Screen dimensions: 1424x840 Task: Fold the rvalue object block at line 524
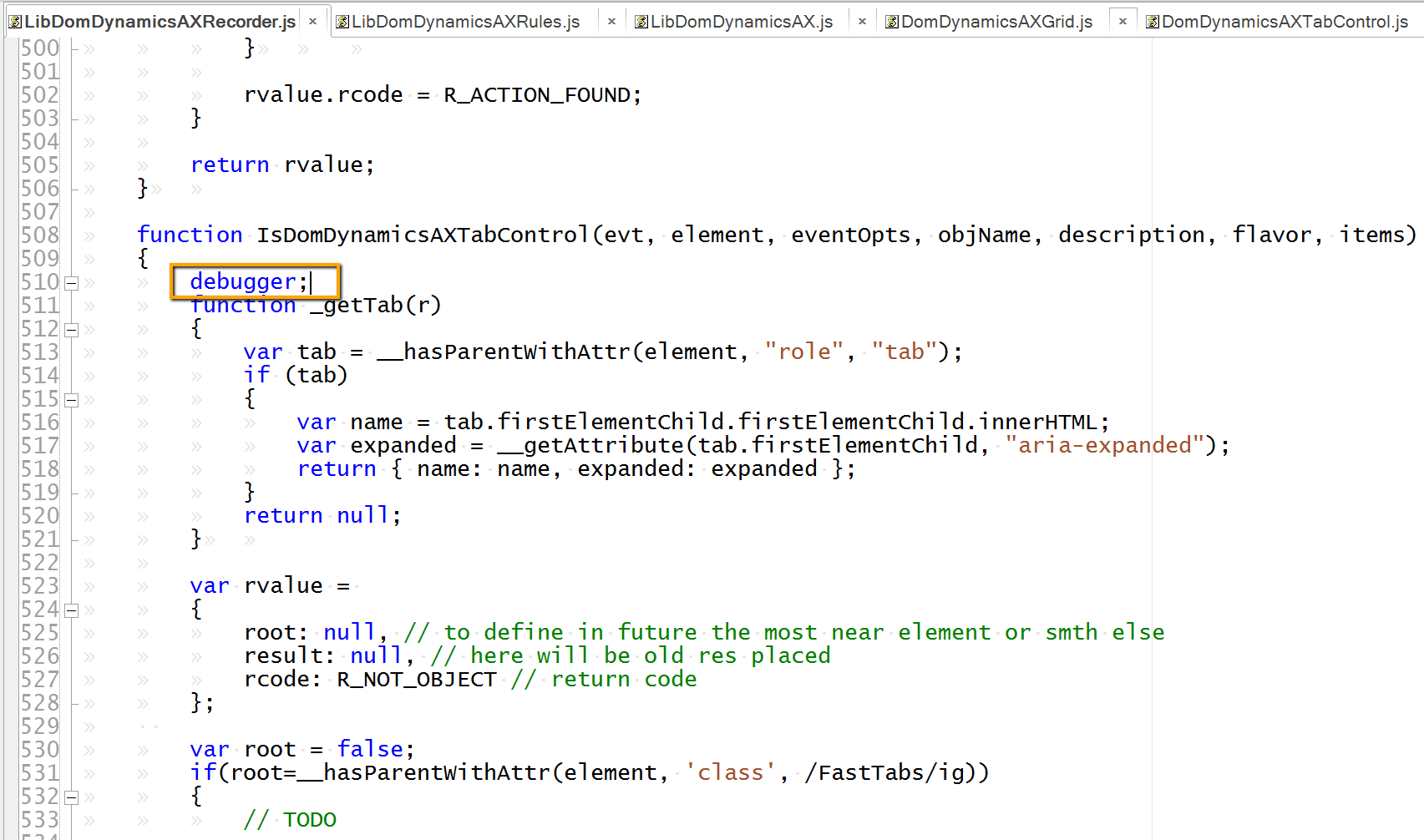point(72,610)
